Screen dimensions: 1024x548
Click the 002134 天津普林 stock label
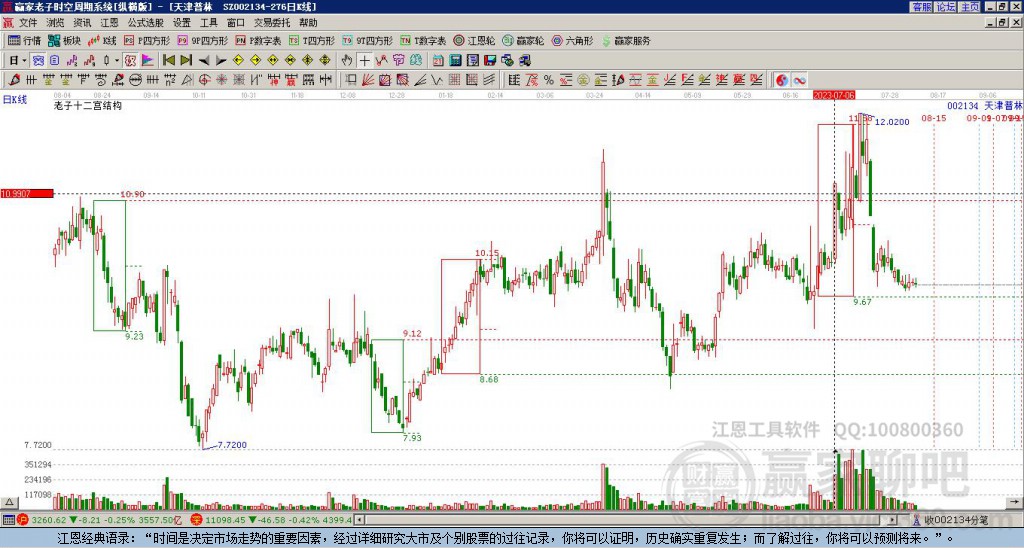(985, 105)
